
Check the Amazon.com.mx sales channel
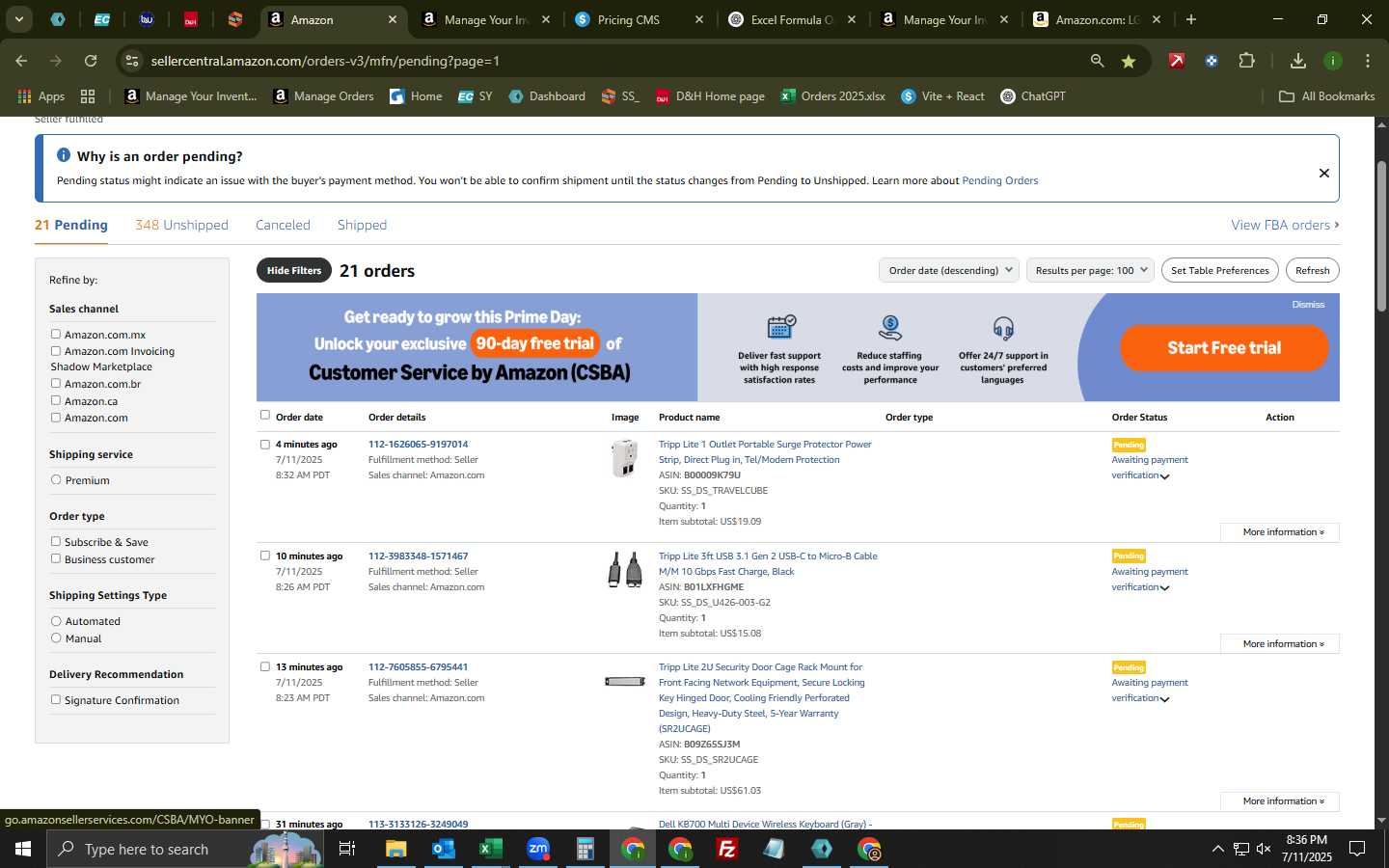[x=56, y=335]
